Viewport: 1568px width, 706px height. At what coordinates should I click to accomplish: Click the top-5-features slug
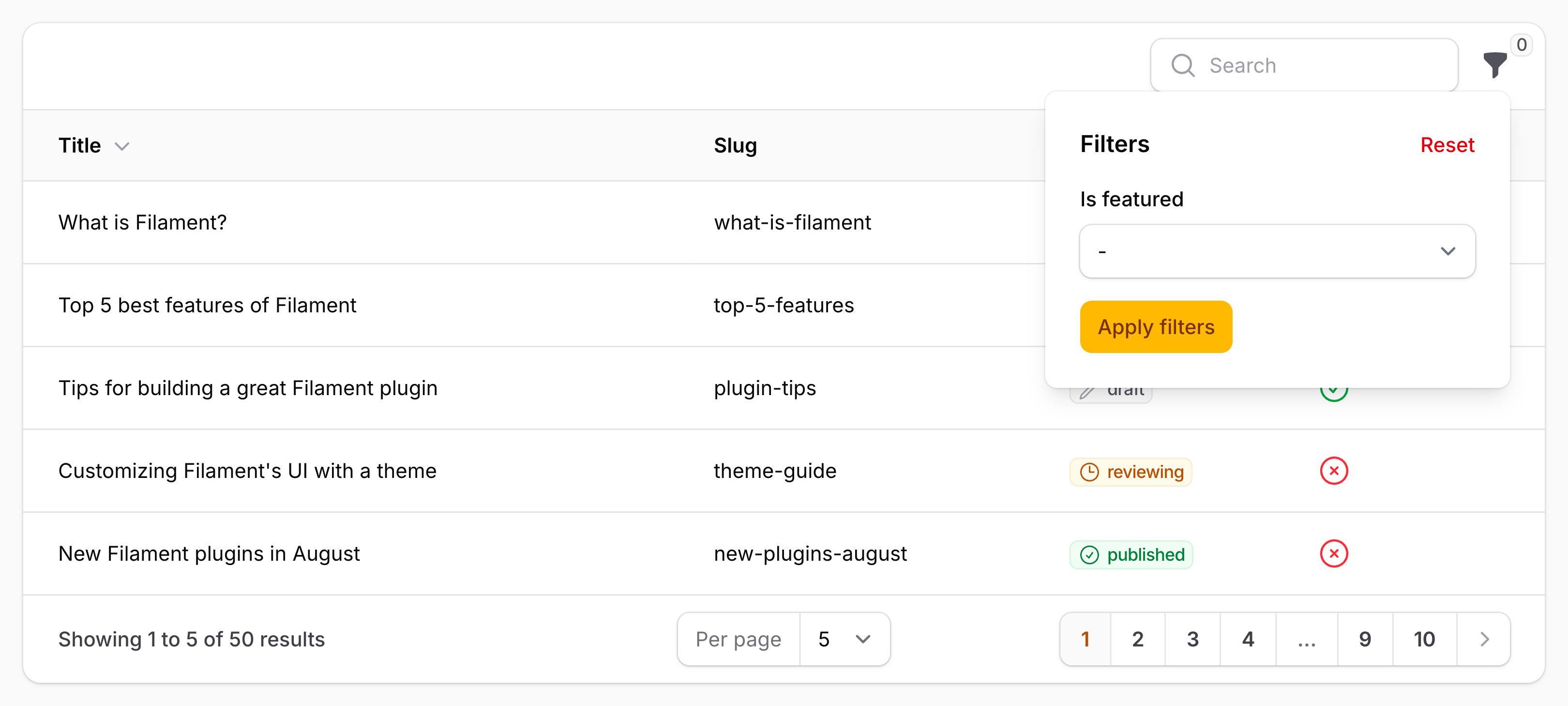pos(784,305)
